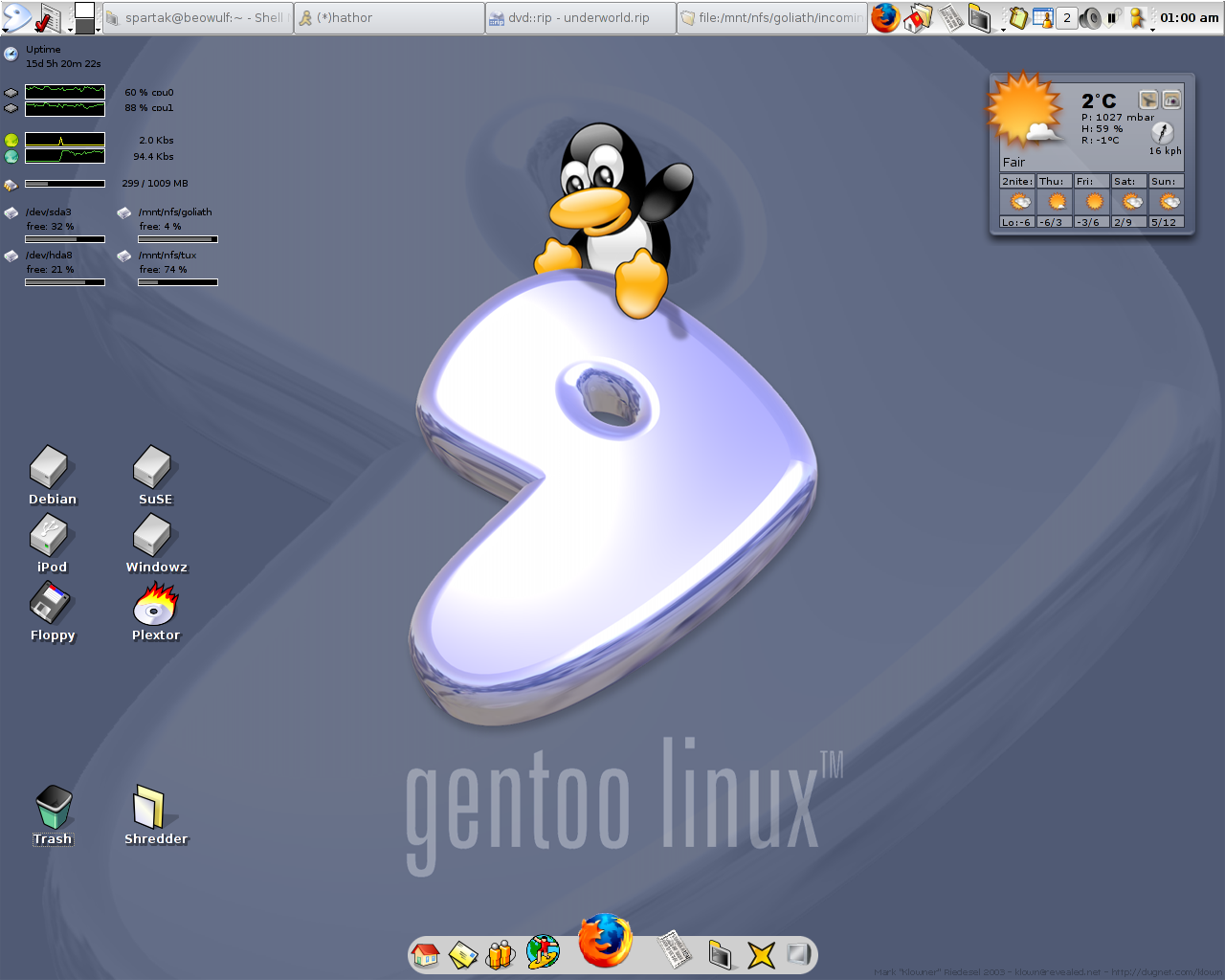Image resolution: width=1225 pixels, height=980 pixels.
Task: Open the newspaper icon in the dock
Action: (676, 950)
